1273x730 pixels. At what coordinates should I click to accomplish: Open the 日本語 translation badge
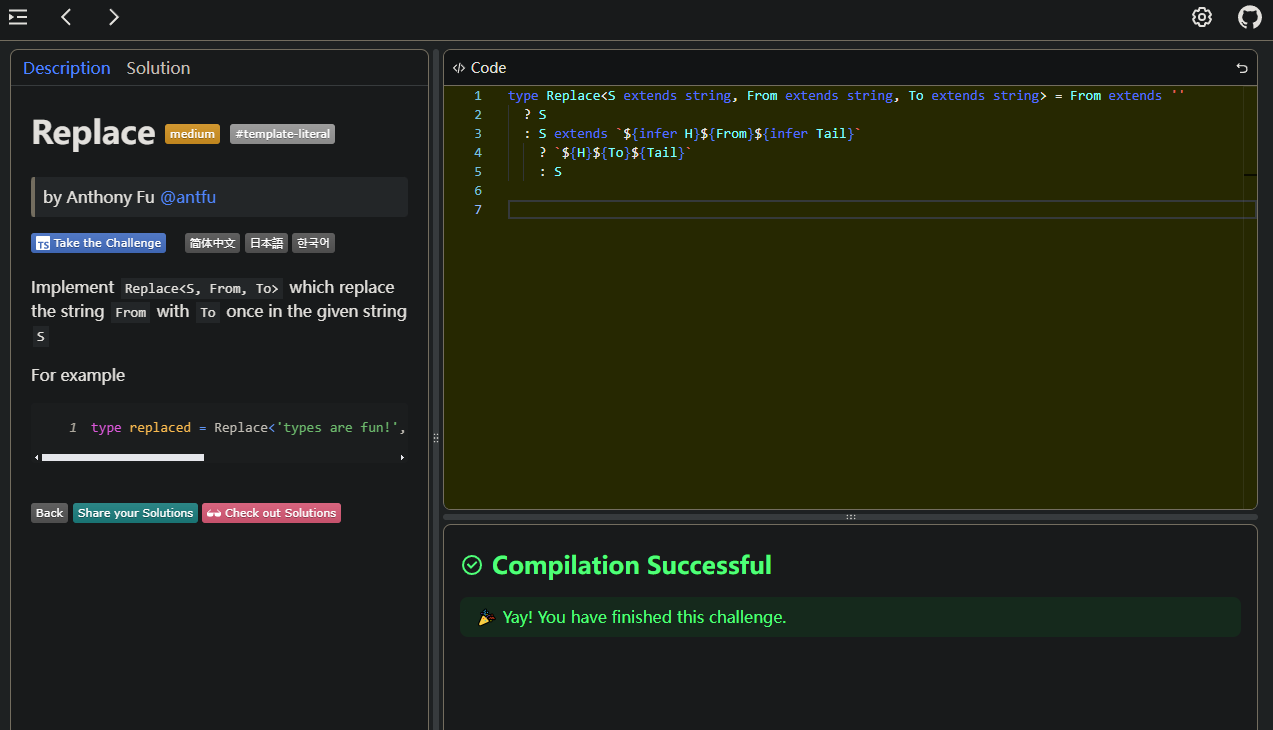(x=266, y=243)
